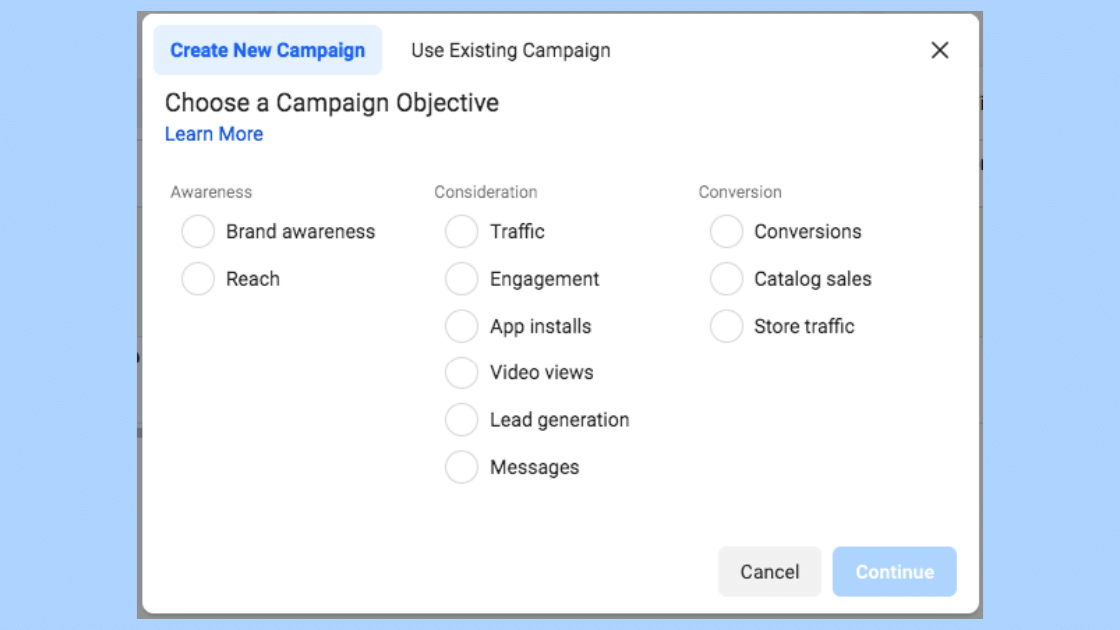Click the Conversion column header
The width and height of the screenshot is (1120, 630).
pos(740,192)
